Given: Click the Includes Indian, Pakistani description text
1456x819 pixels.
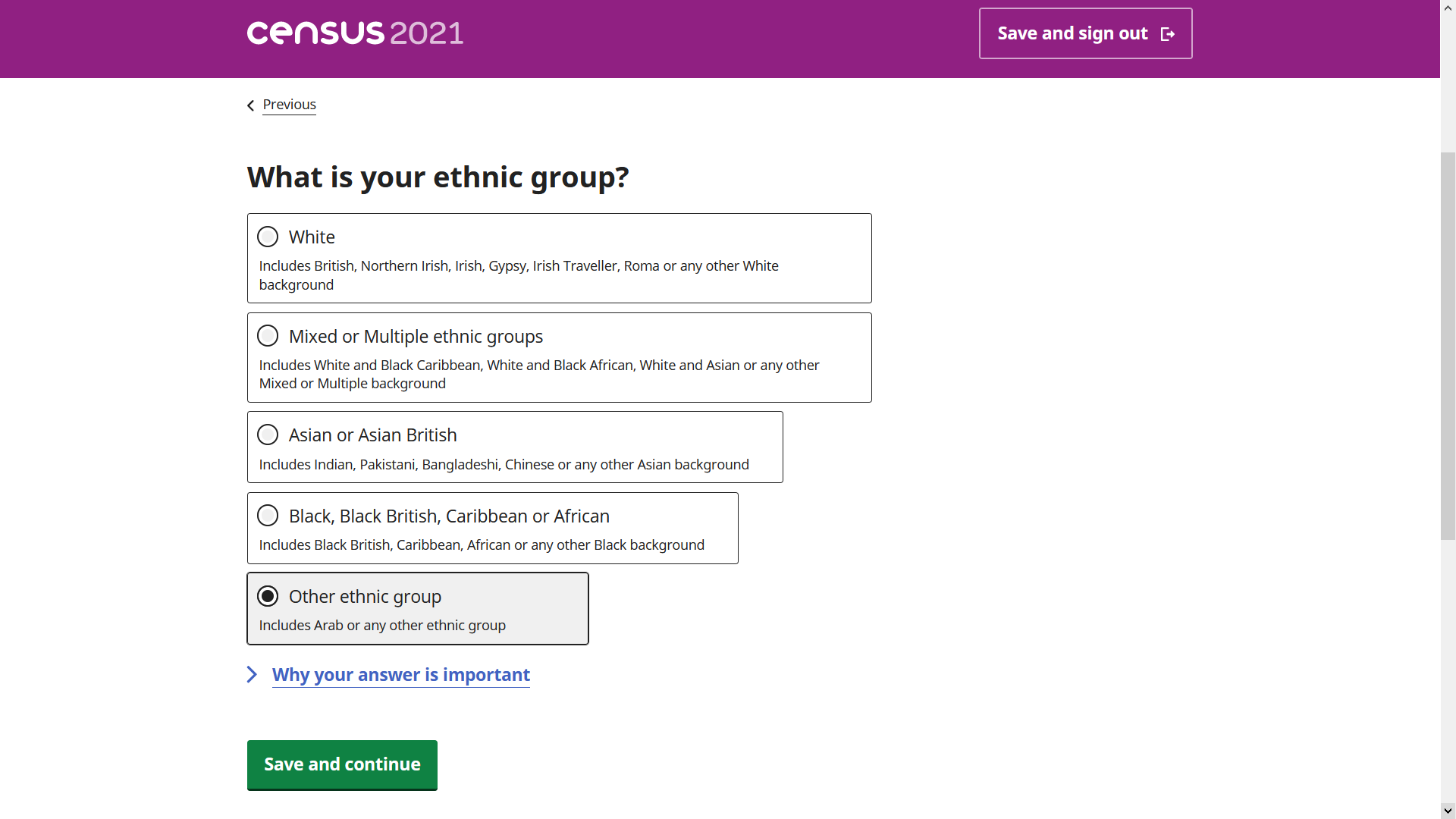Looking at the screenshot, I should (x=504, y=464).
